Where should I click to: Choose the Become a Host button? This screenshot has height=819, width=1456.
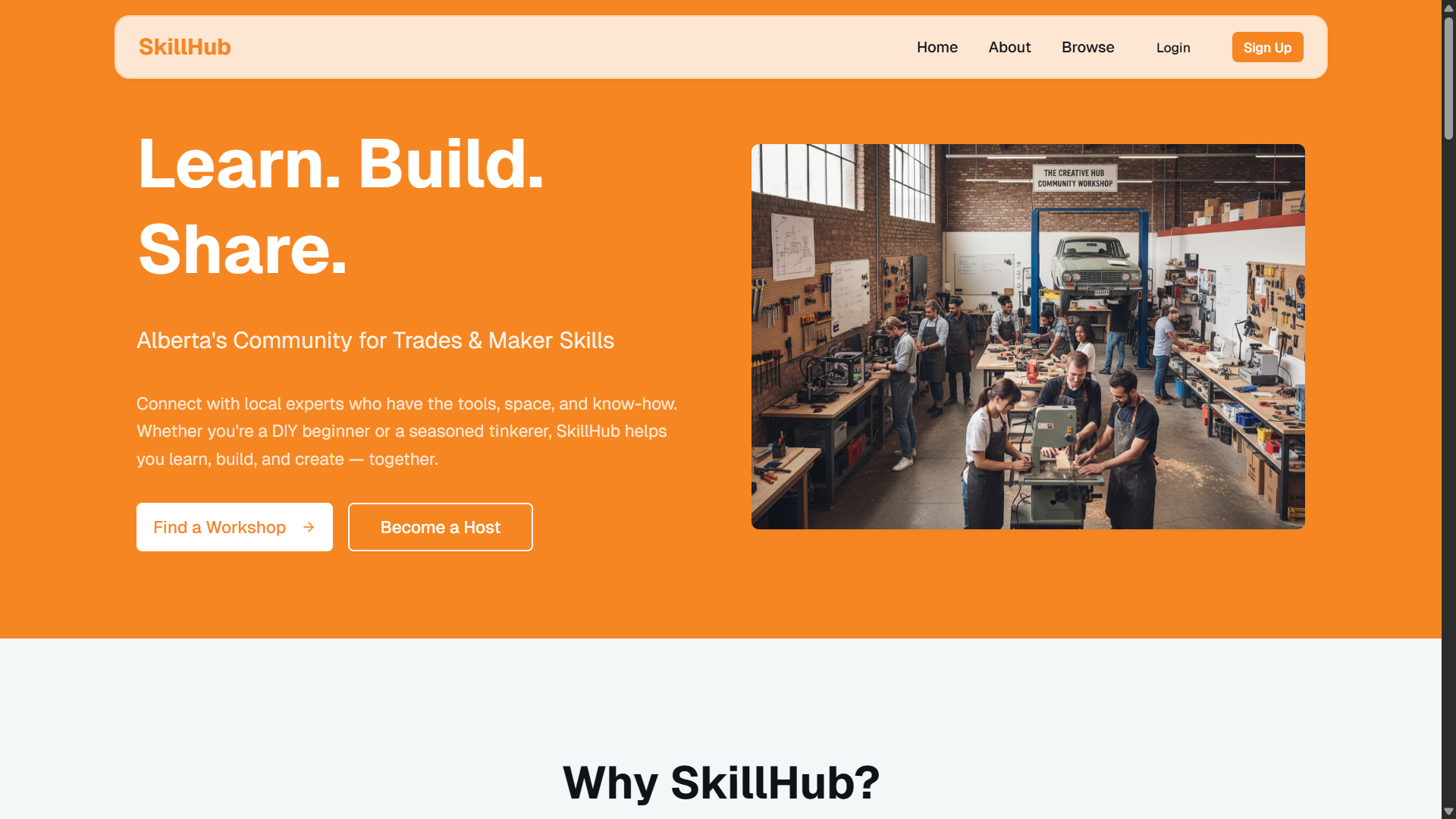(440, 527)
